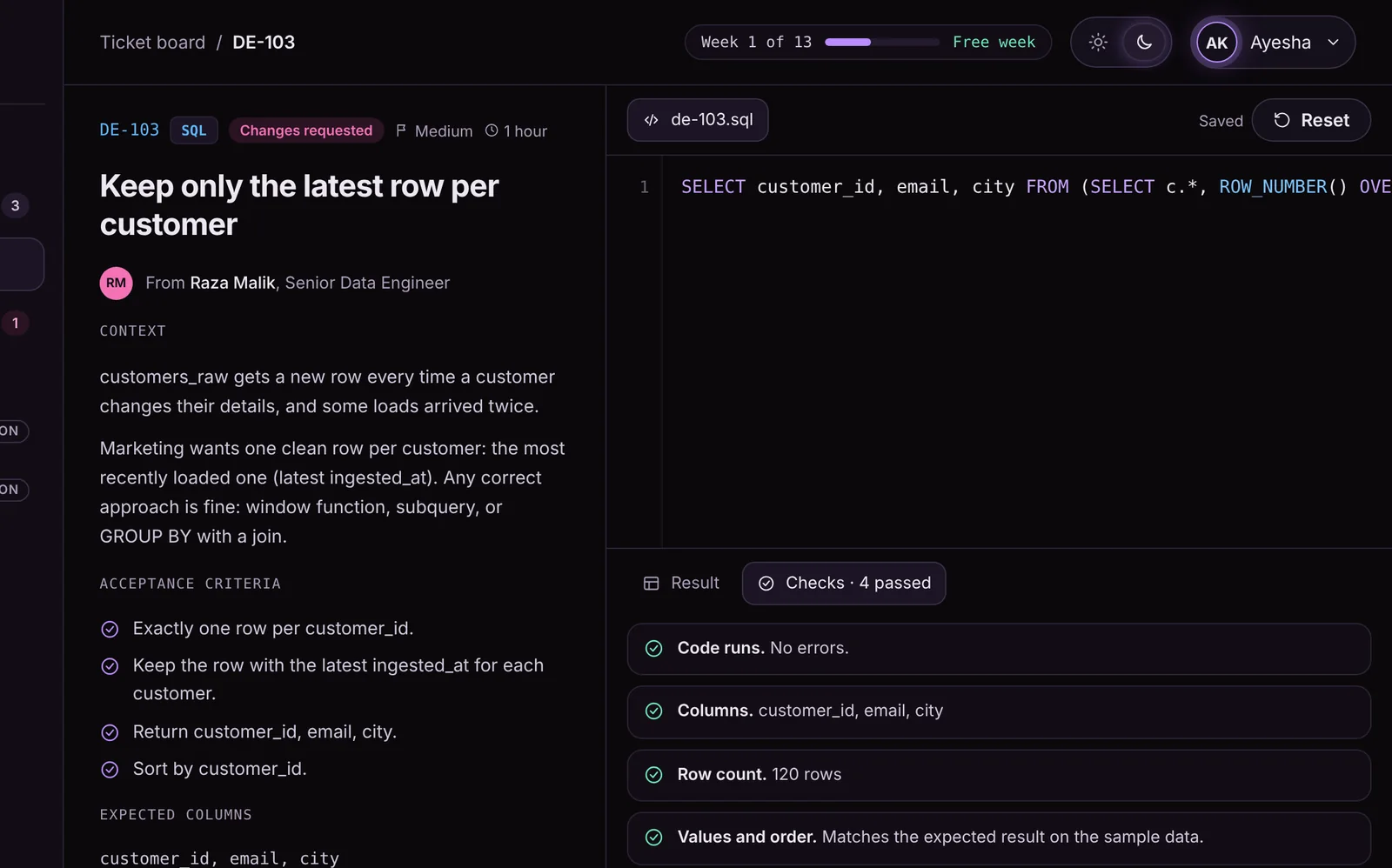Click the Reset button

(x=1311, y=120)
